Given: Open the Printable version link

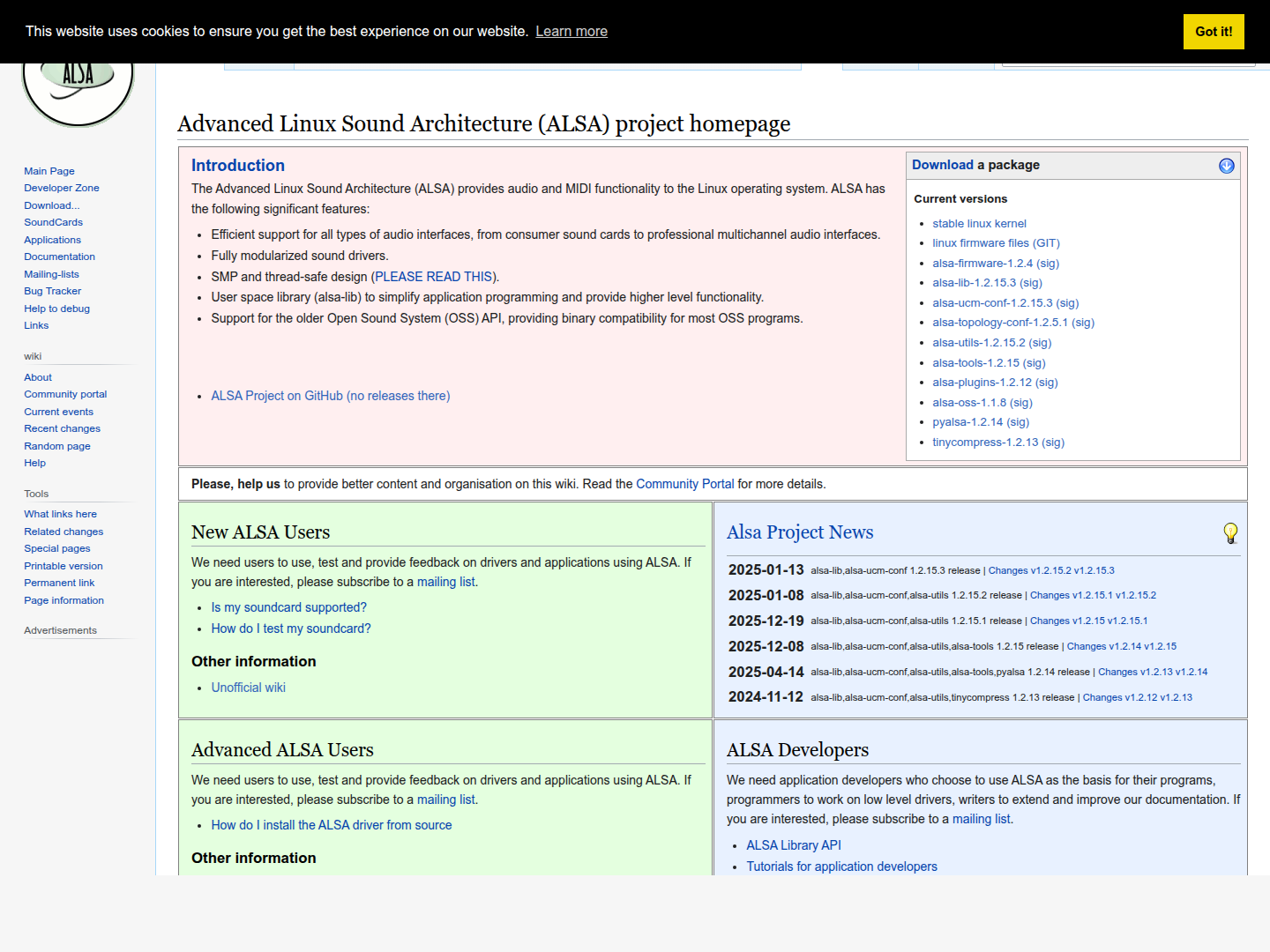Looking at the screenshot, I should [63, 566].
